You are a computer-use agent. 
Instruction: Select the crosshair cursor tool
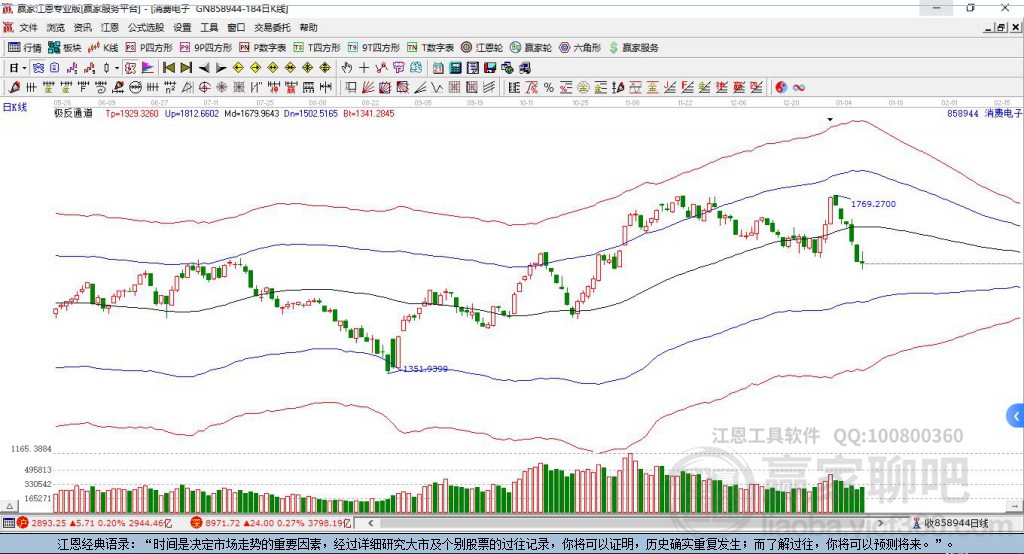click(364, 68)
